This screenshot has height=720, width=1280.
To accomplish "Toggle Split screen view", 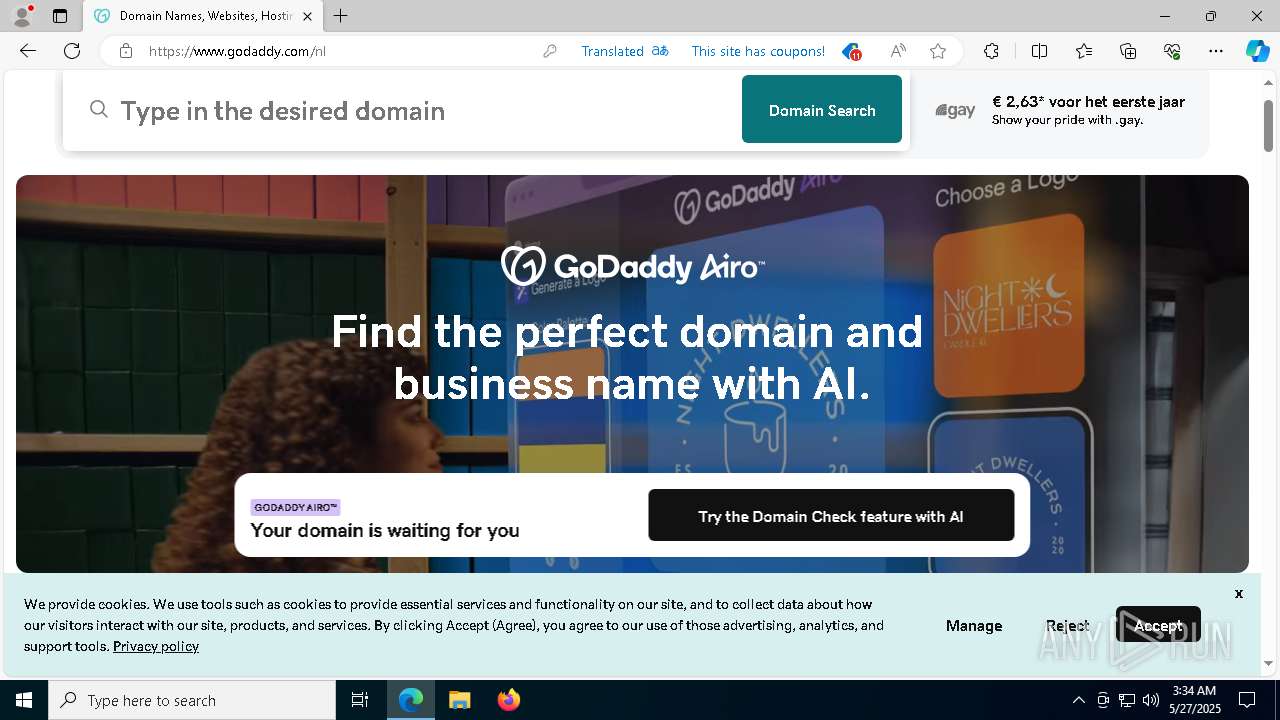I will [x=1039, y=51].
